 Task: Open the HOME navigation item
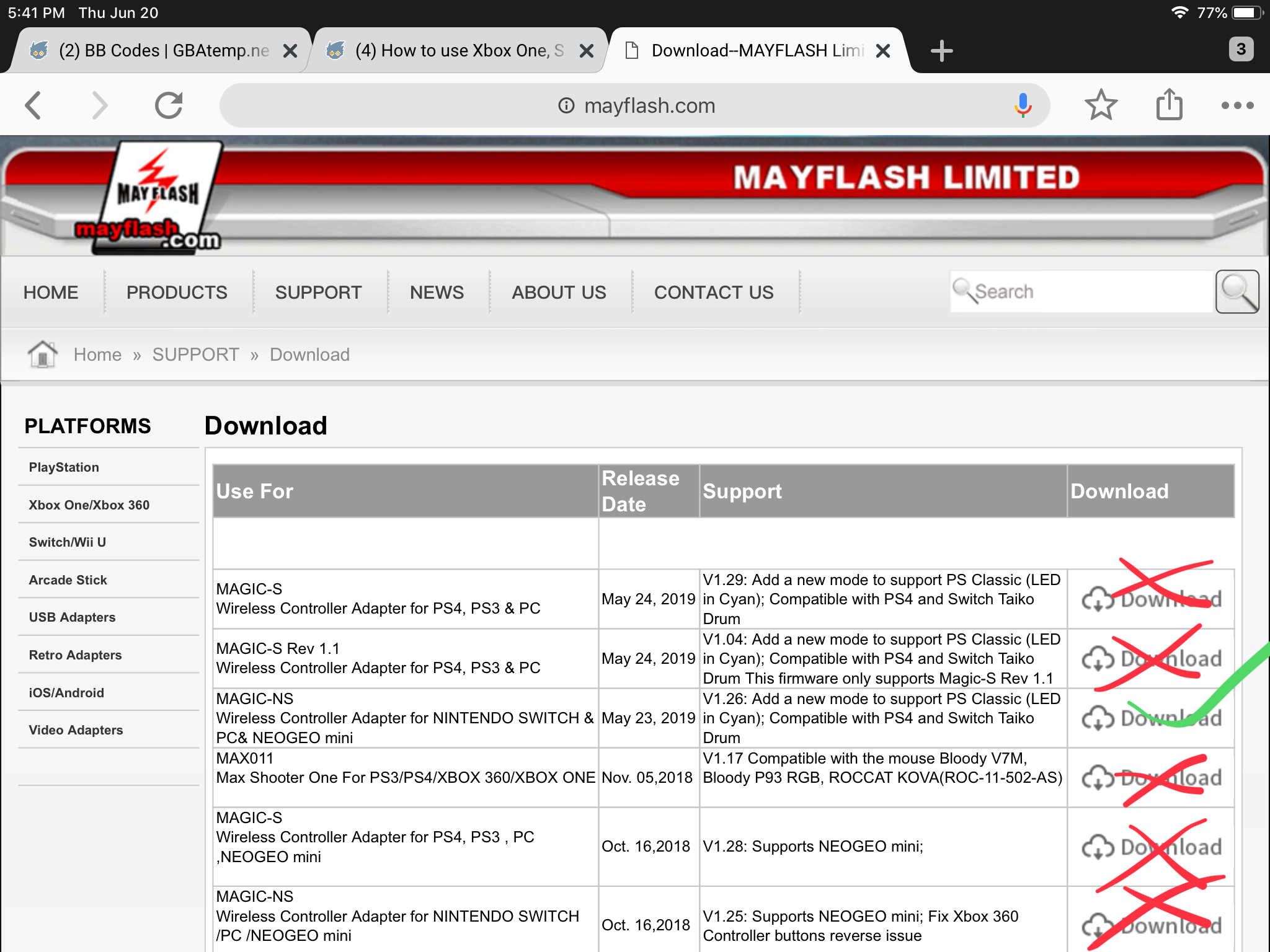click(51, 292)
